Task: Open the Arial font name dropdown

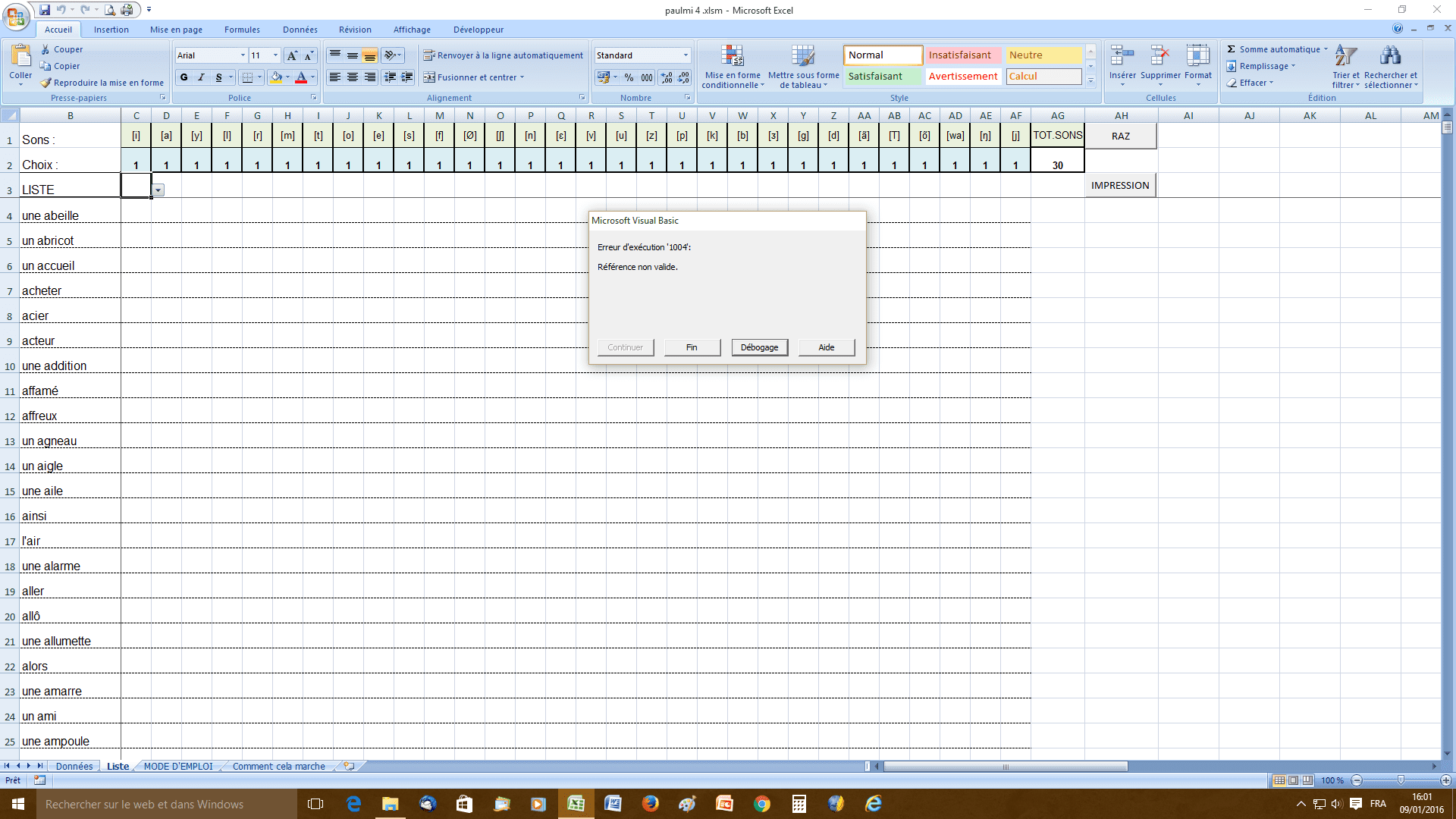Action: (x=243, y=55)
